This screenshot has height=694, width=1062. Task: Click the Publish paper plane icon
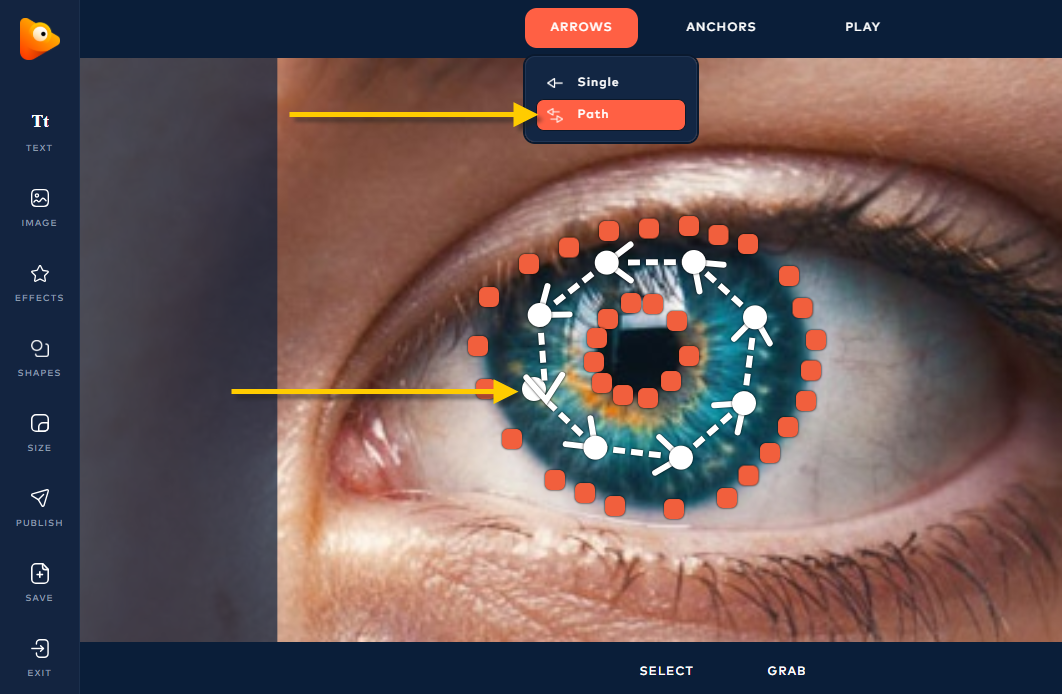(x=39, y=498)
